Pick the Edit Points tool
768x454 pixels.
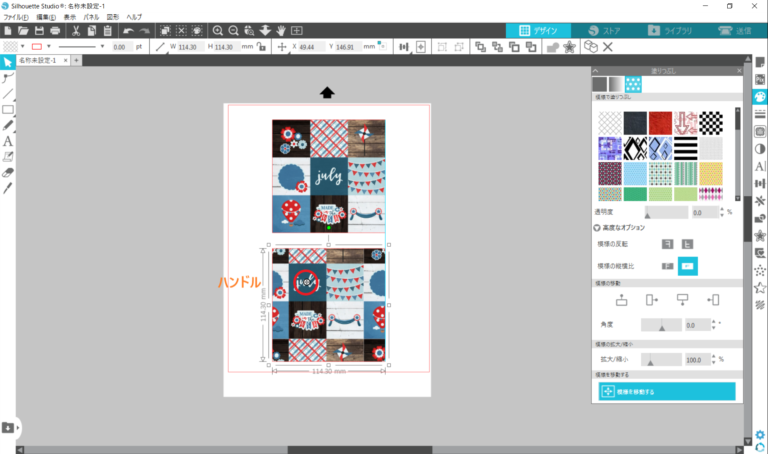7,78
